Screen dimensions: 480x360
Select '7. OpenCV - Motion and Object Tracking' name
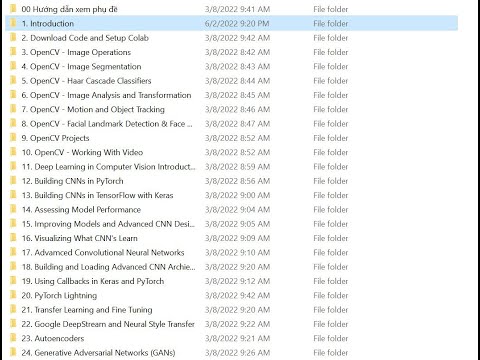click(x=93, y=110)
